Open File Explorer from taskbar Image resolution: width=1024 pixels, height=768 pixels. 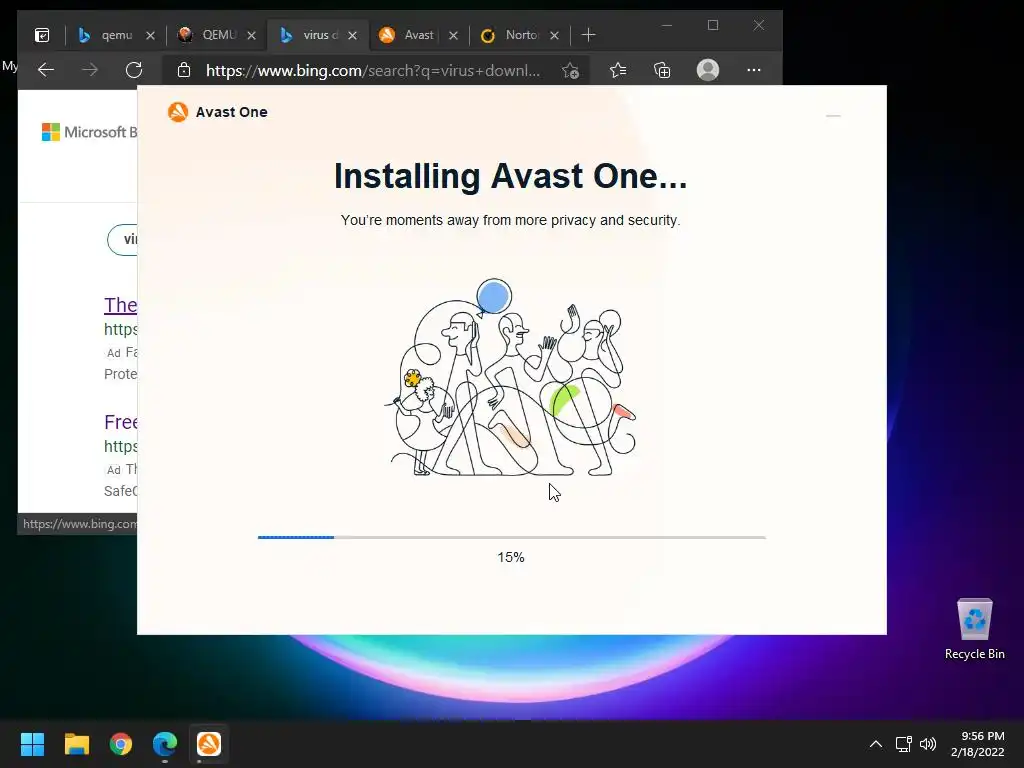(x=76, y=744)
